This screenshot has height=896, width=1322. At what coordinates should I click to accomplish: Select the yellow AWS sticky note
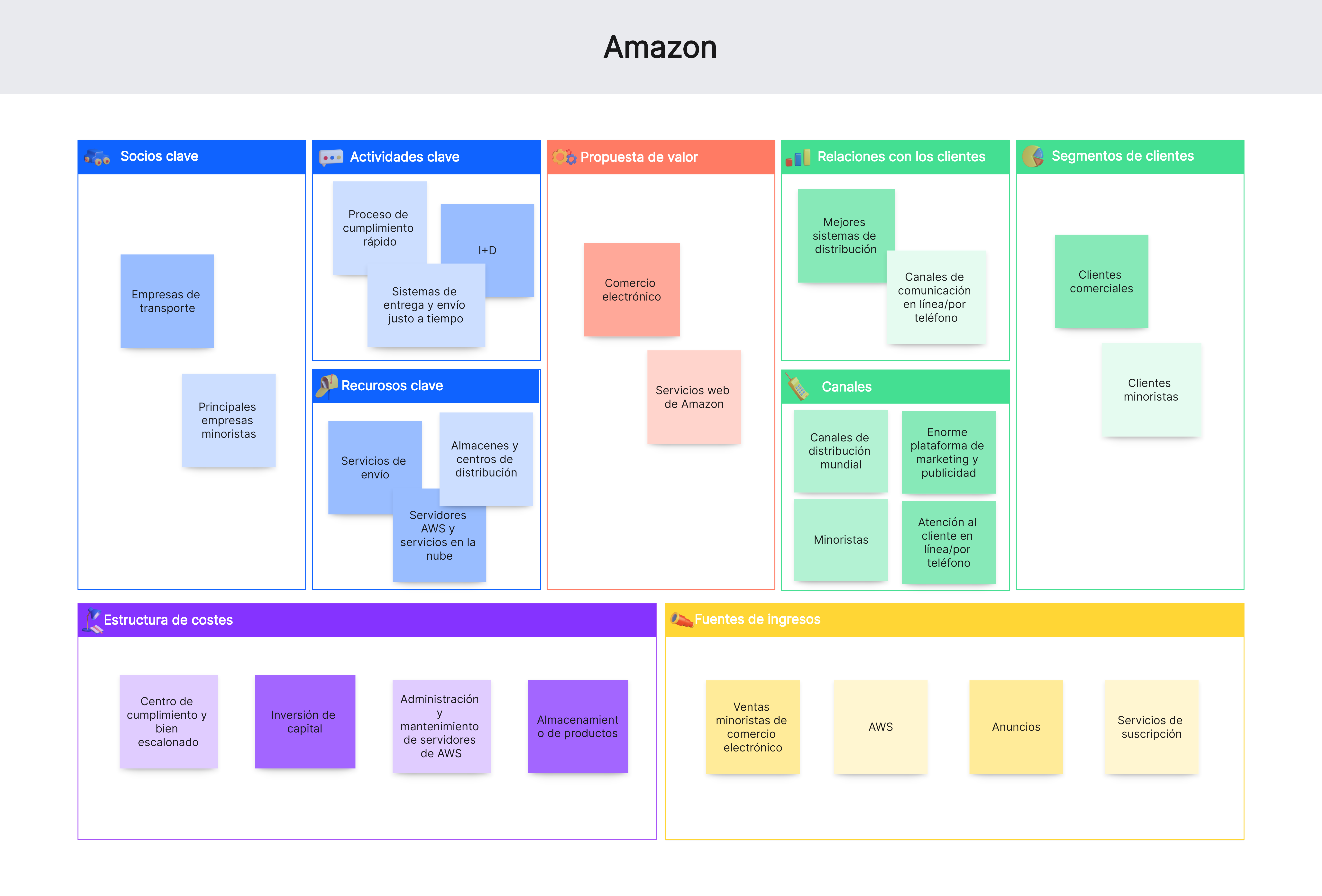point(881,727)
